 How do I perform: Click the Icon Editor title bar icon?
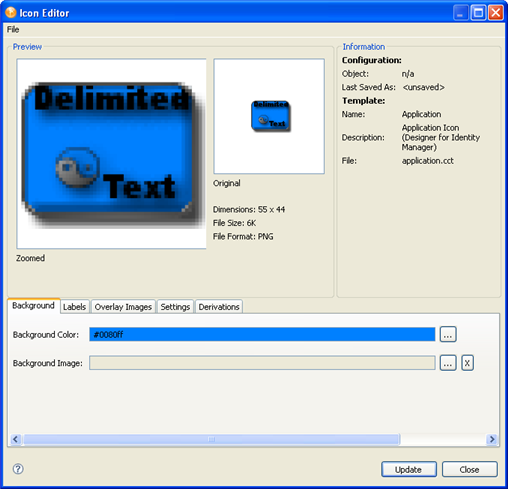point(11,13)
